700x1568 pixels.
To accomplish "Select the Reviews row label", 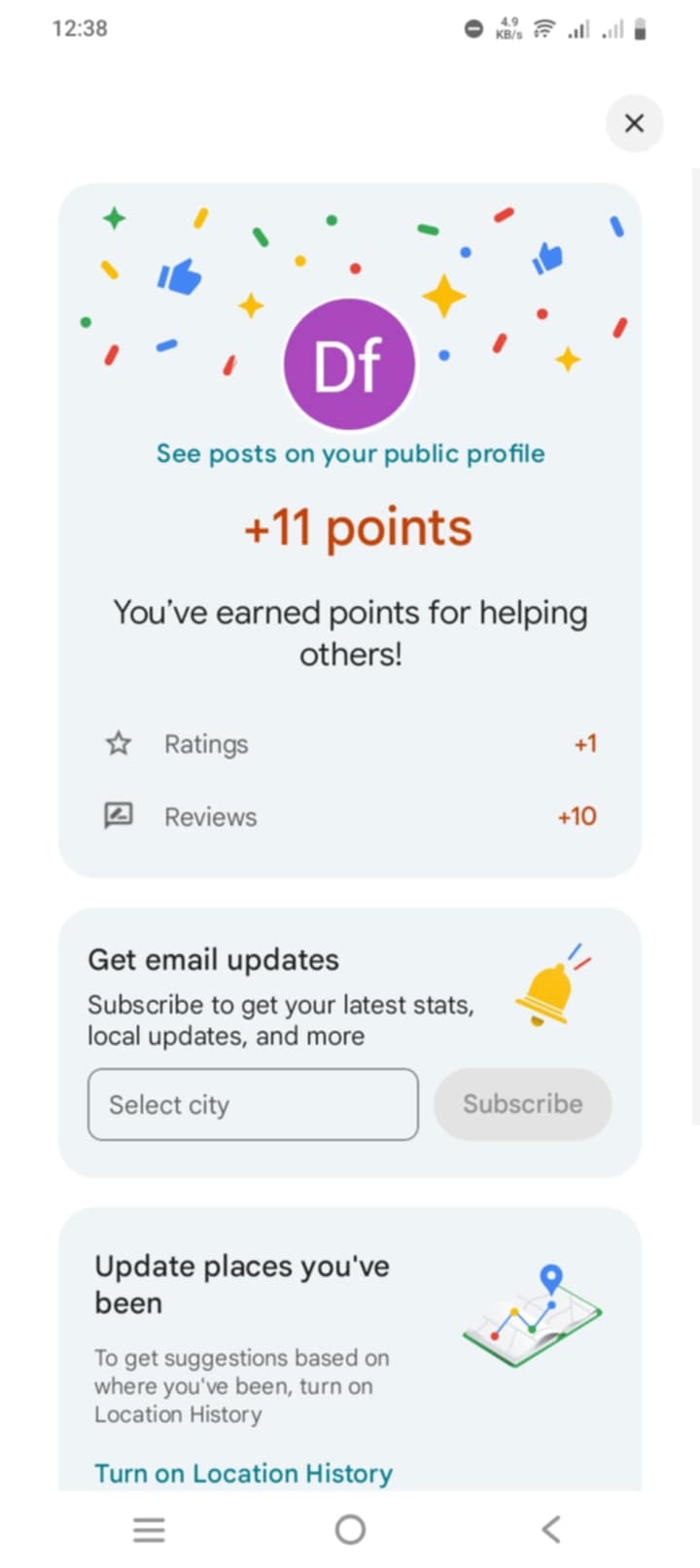I will click(x=210, y=817).
